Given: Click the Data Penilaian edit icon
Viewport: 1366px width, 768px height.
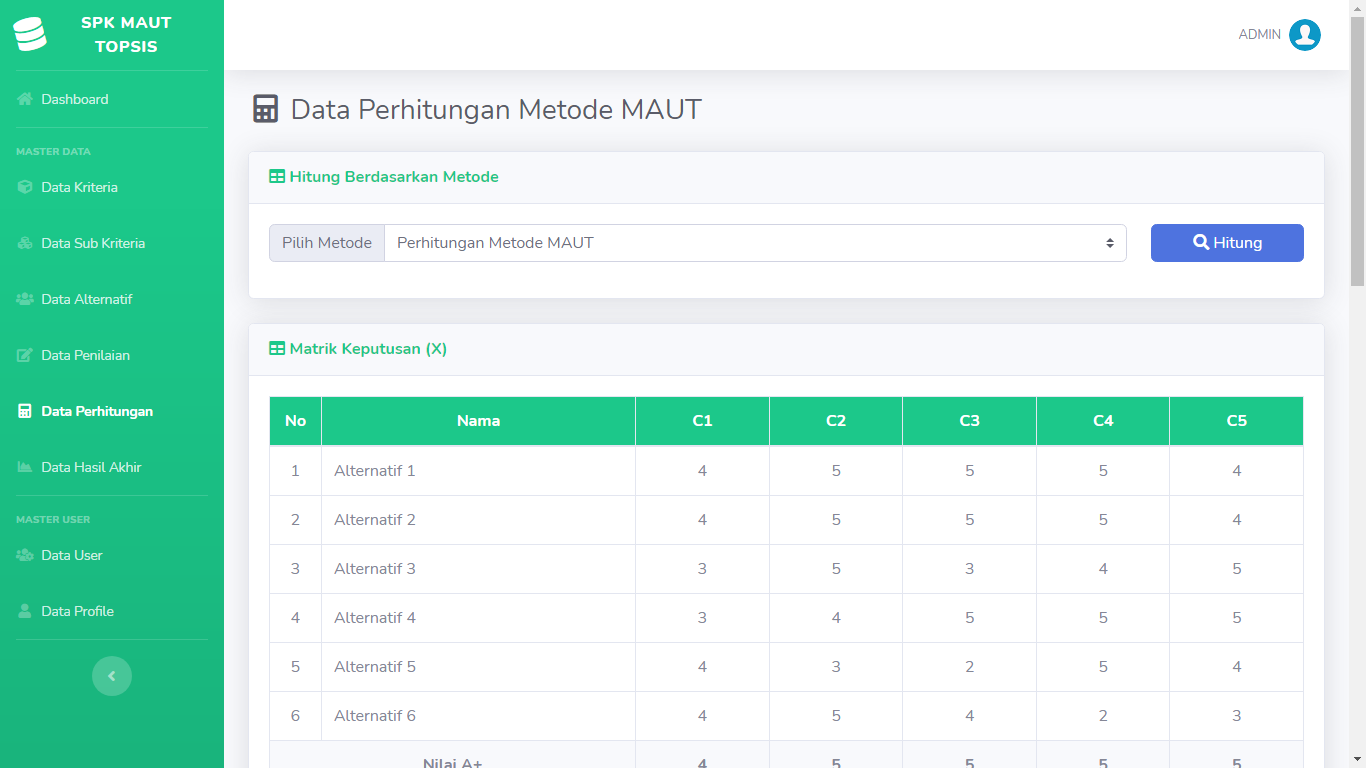Looking at the screenshot, I should [25, 355].
